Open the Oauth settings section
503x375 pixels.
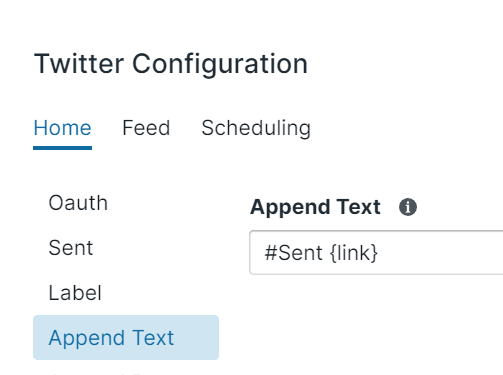(x=78, y=203)
